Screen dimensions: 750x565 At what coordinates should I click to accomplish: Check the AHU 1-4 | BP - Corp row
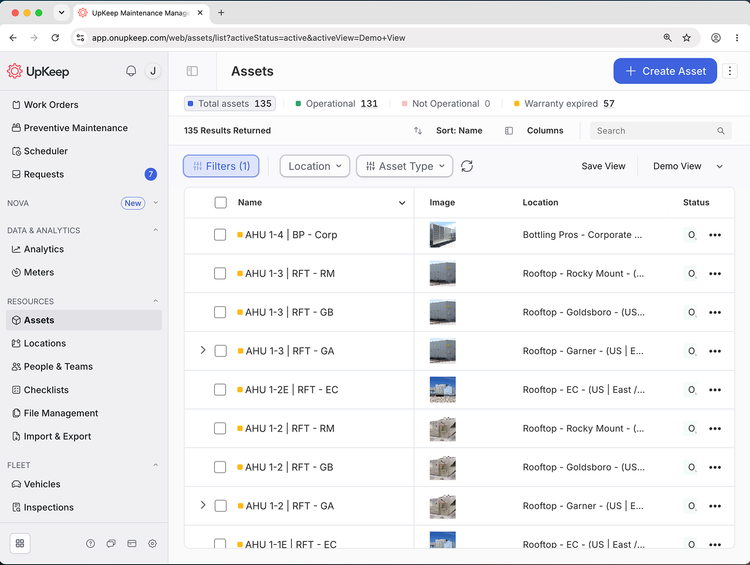click(220, 235)
